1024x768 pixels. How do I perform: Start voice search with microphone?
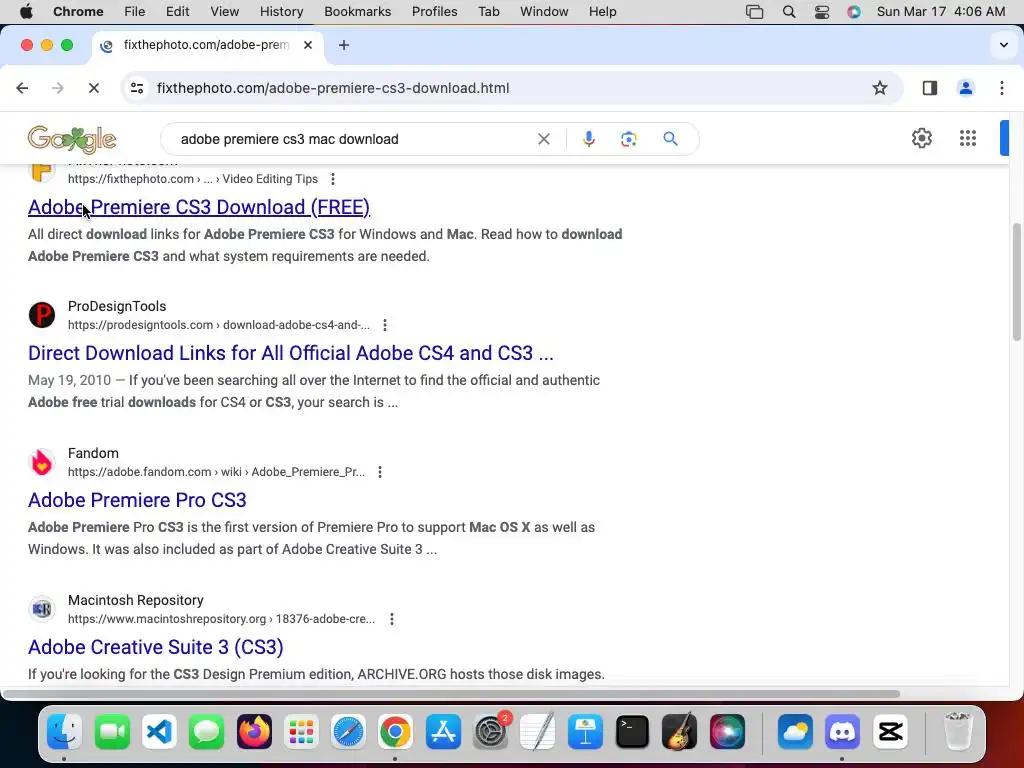pos(588,139)
